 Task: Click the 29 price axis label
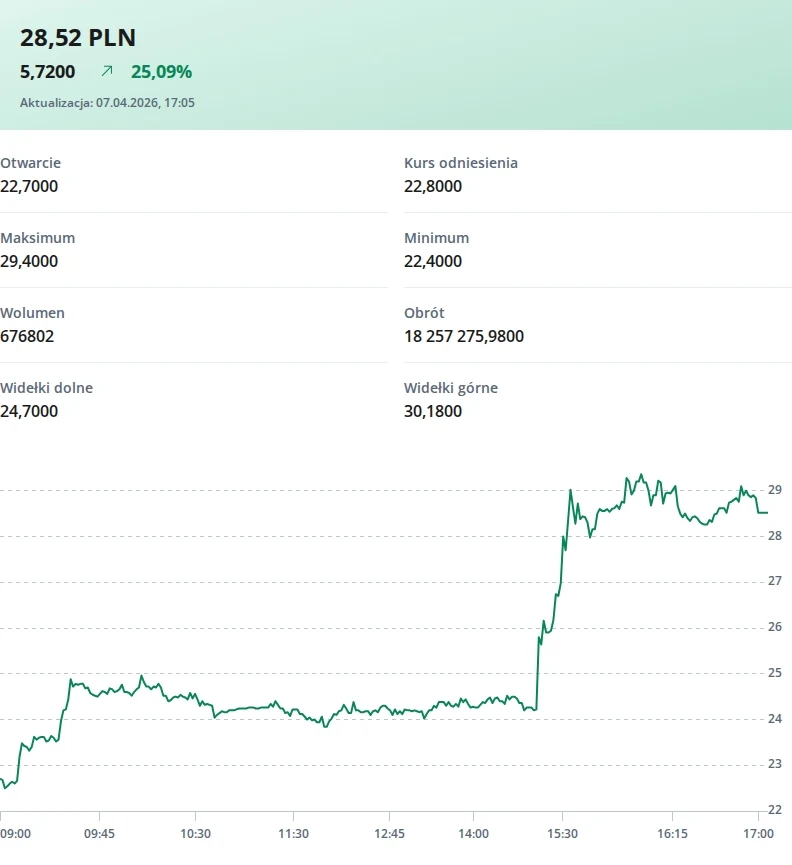(x=774, y=489)
